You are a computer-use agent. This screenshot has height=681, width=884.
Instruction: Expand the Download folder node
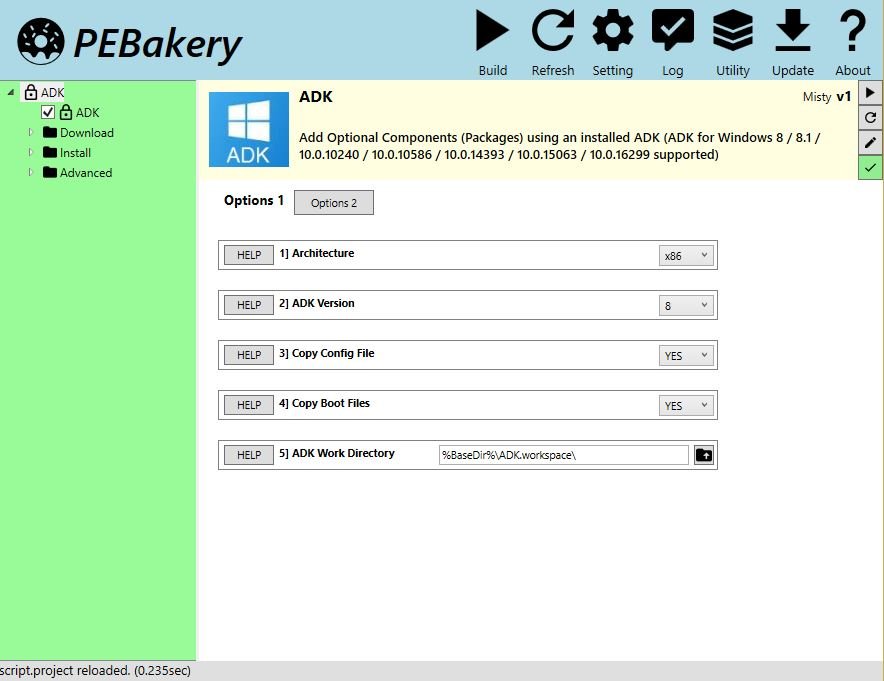coord(31,132)
